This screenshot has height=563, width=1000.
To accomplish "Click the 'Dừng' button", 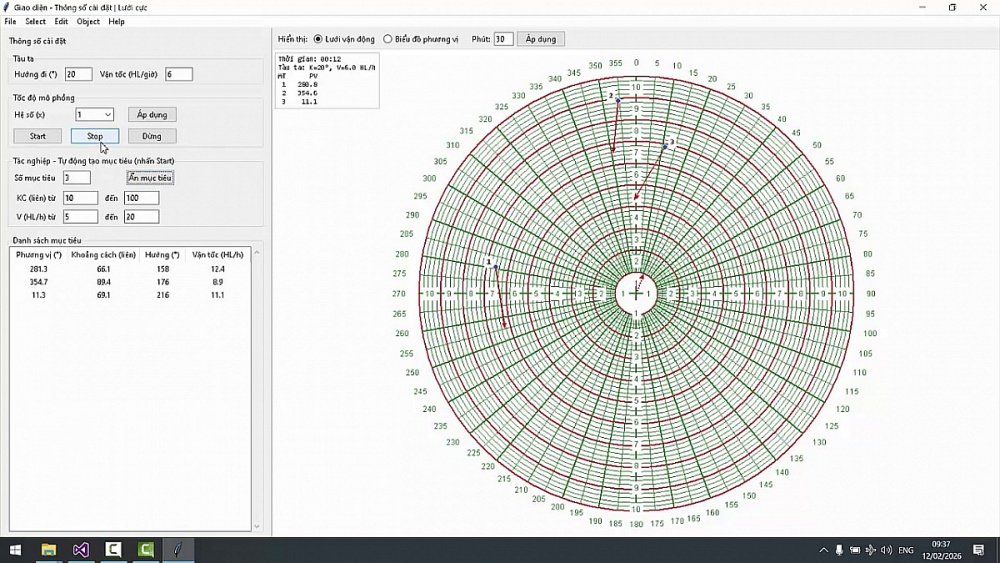I will tap(152, 136).
